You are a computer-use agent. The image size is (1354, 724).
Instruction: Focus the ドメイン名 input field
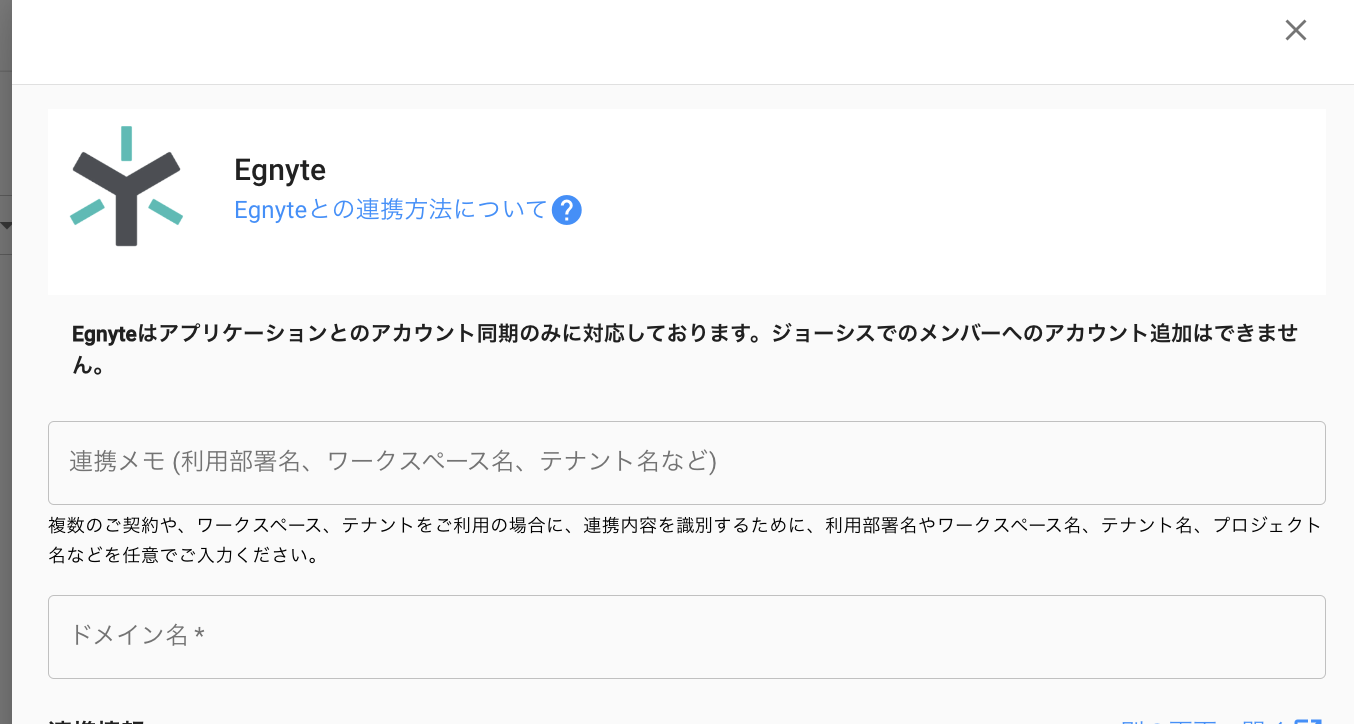pos(686,637)
